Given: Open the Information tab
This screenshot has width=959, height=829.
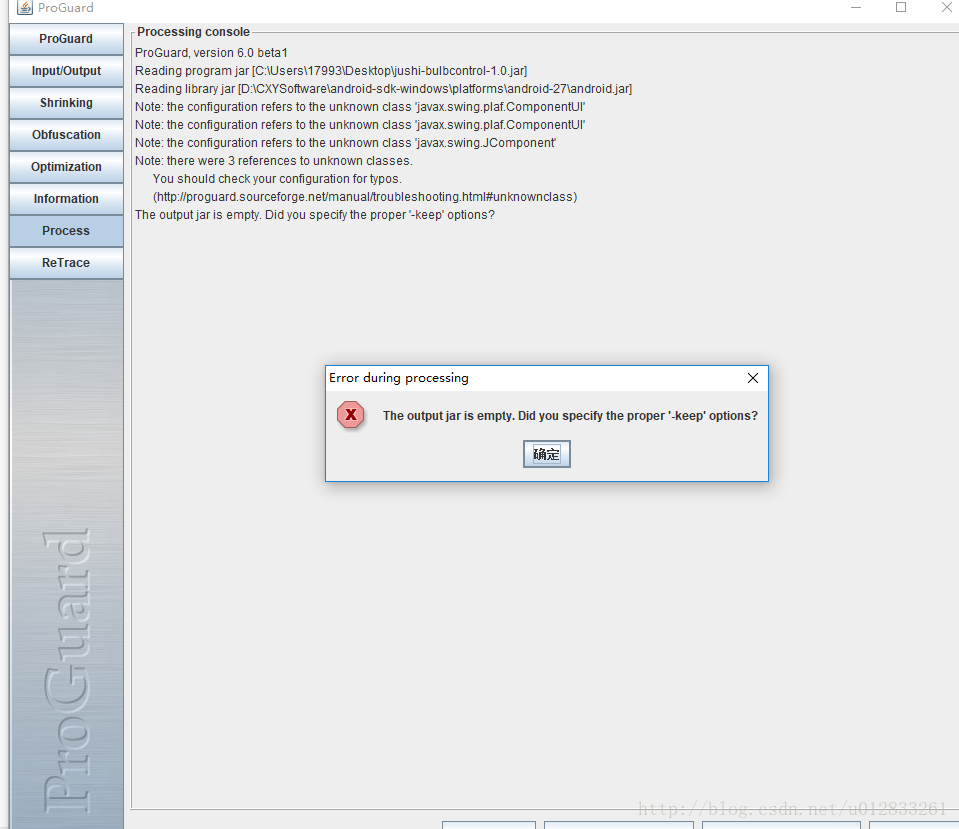Looking at the screenshot, I should 66,199.
